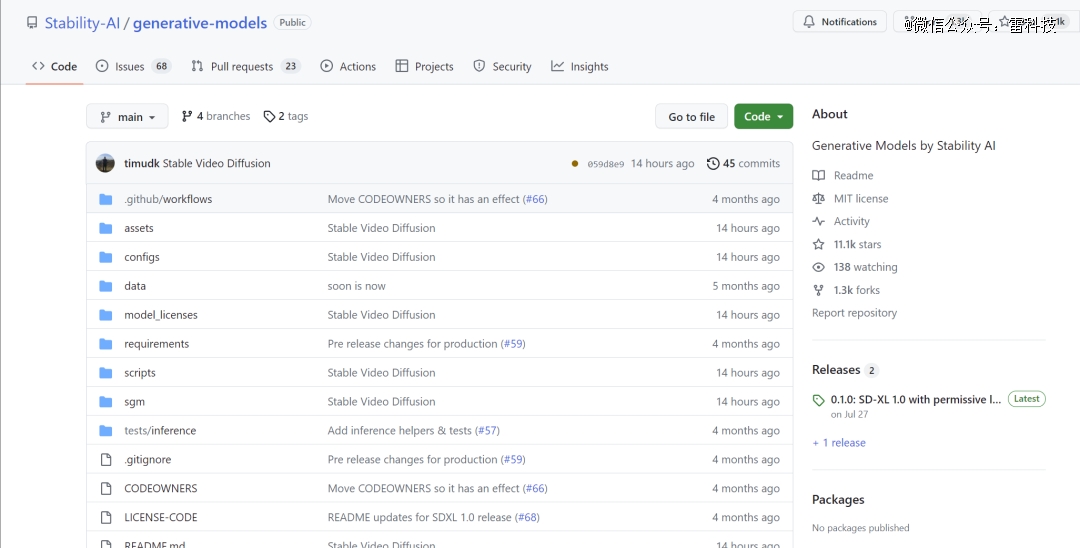The height and width of the screenshot is (548, 1080).
Task: Click the commit status dot icon
Action: [x=575, y=164]
